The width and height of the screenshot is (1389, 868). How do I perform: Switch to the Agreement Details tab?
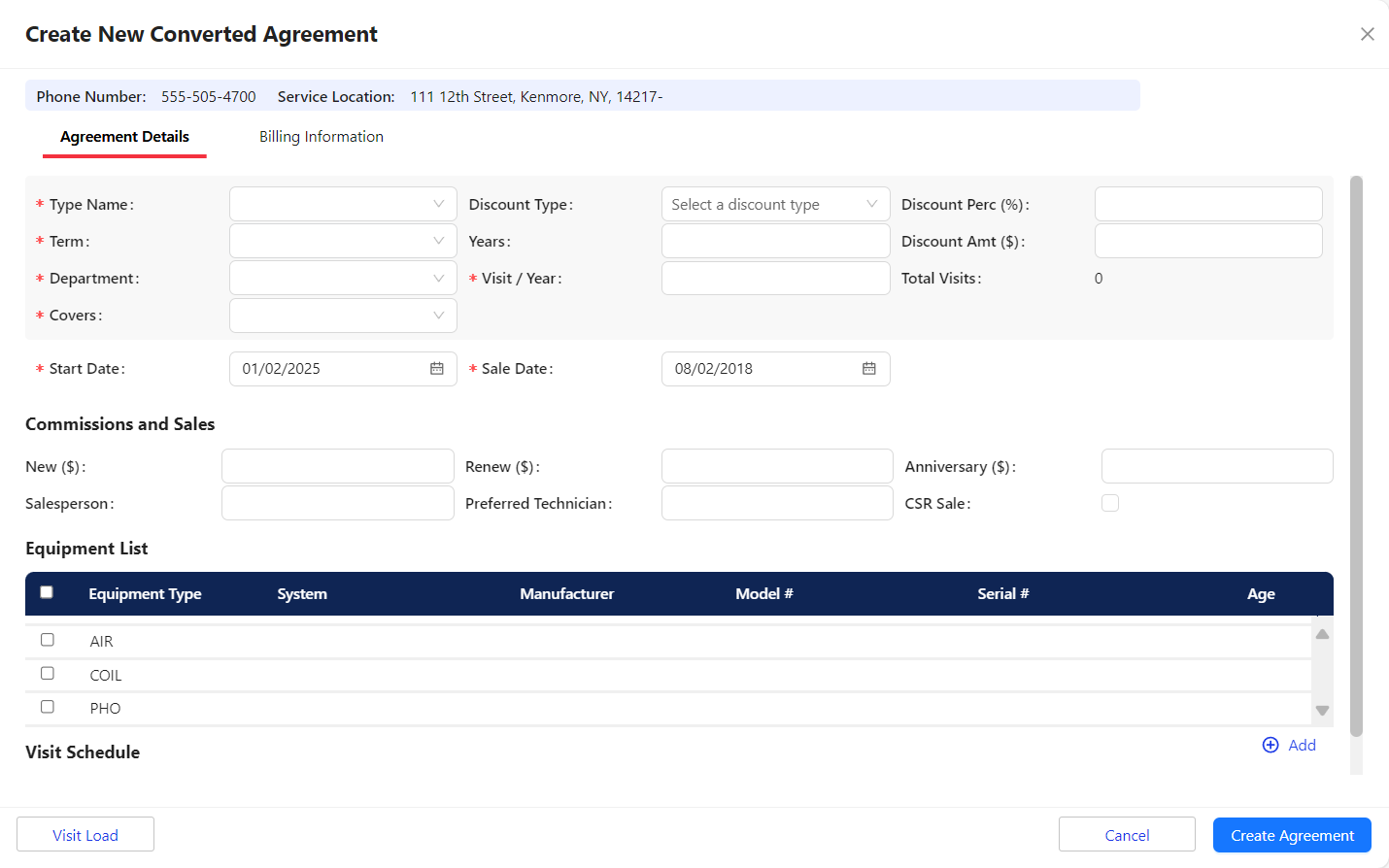point(124,137)
